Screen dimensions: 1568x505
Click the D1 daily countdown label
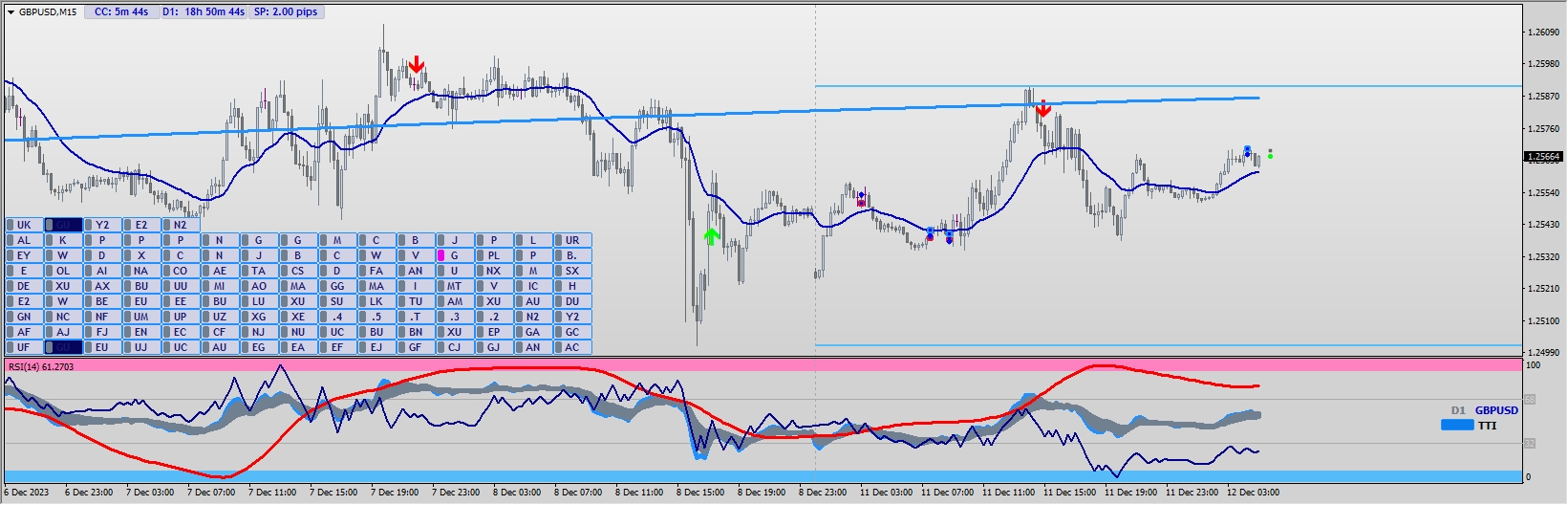tap(203, 12)
